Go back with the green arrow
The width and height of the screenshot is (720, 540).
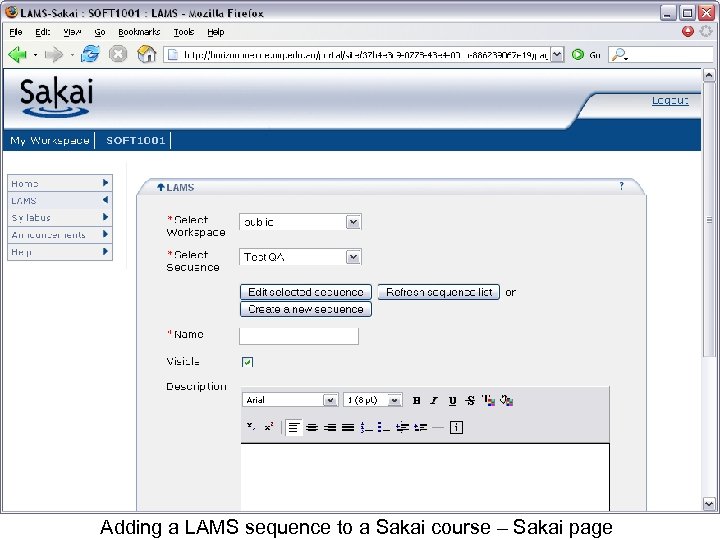point(17,55)
